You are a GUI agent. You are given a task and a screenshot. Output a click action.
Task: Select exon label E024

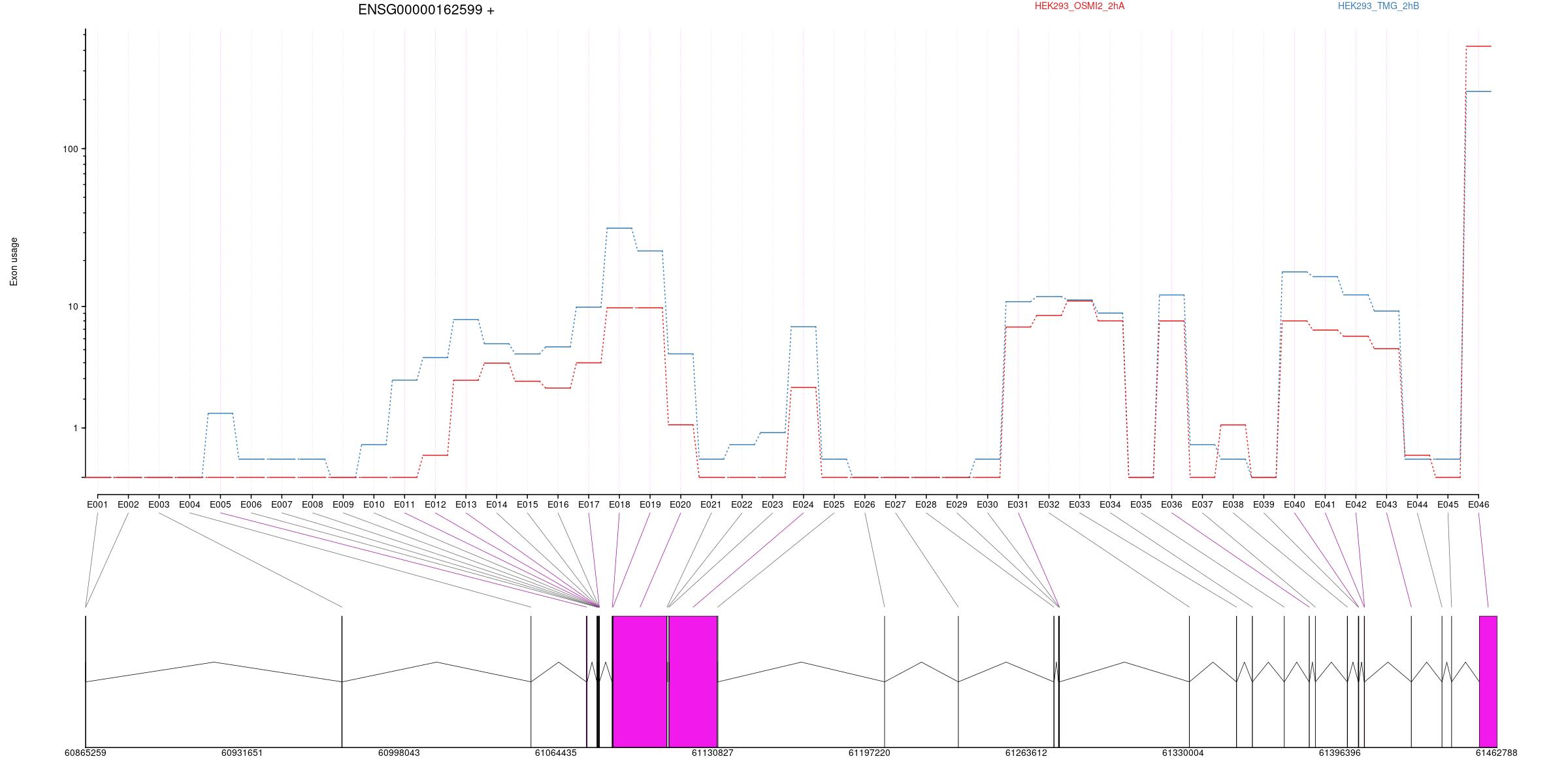click(803, 504)
